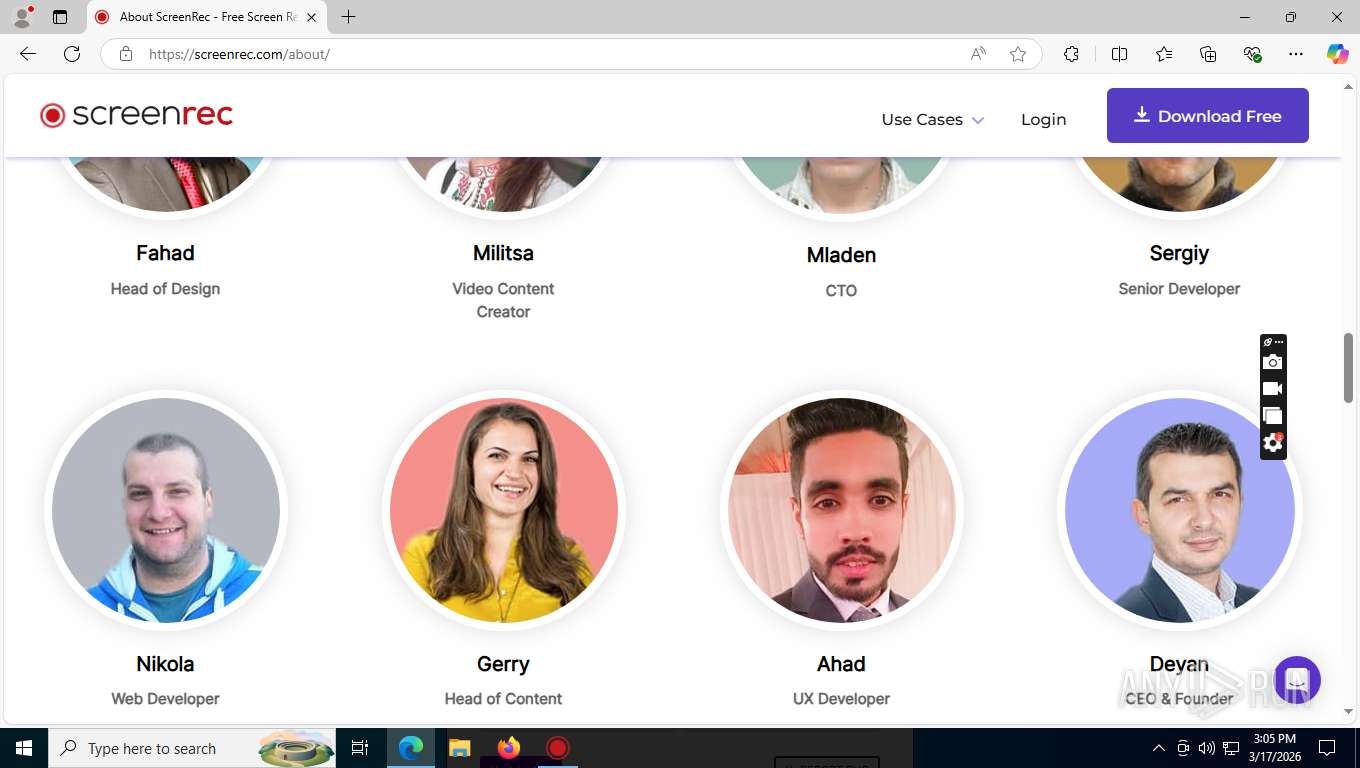Image resolution: width=1360 pixels, height=768 pixels.
Task: Click Video Content Creator text
Action: (503, 300)
